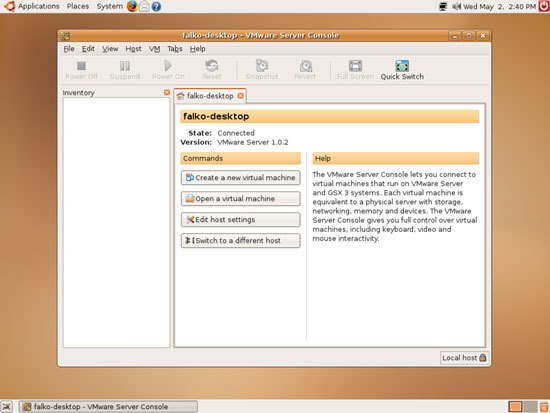The height and width of the screenshot is (413, 550).
Task: Click the Help section header
Action: point(396,158)
